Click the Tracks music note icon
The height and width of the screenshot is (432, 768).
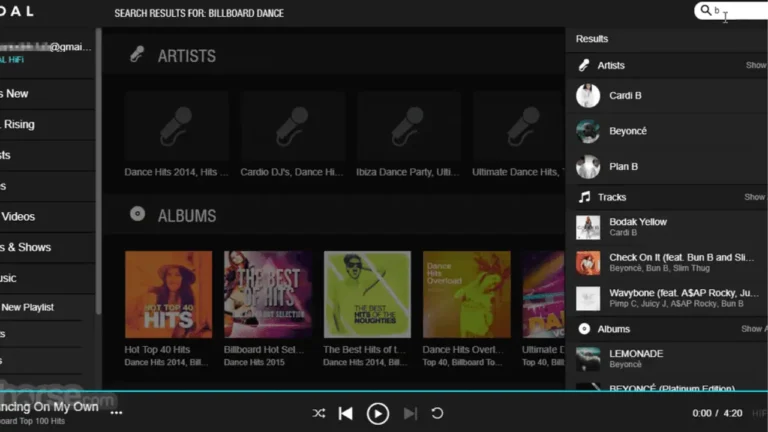point(584,197)
